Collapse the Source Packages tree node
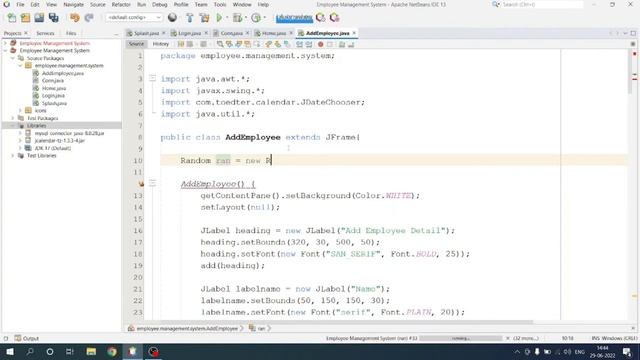Screen dimensions: 640x360 click(x=13, y=58)
